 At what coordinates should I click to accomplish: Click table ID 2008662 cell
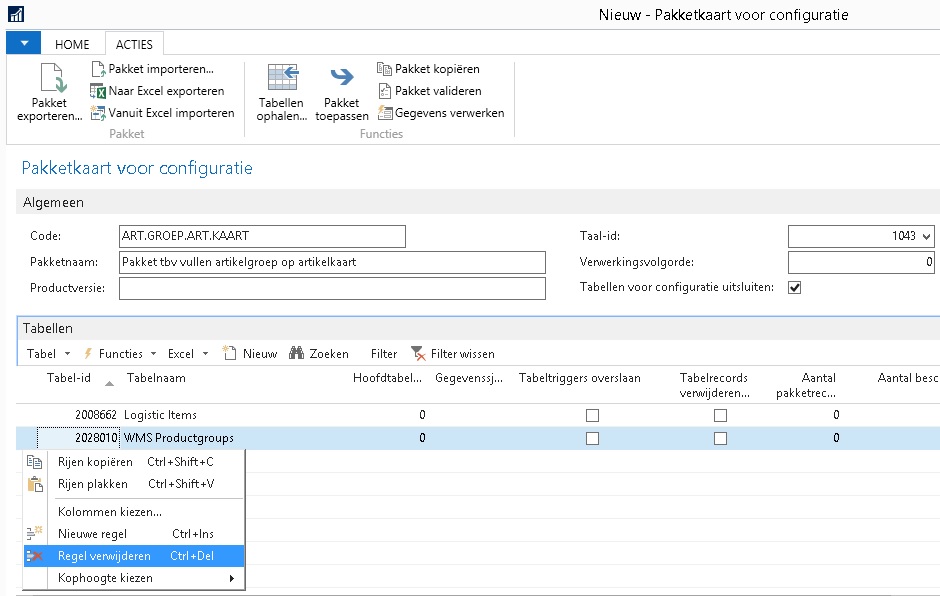[x=96, y=415]
